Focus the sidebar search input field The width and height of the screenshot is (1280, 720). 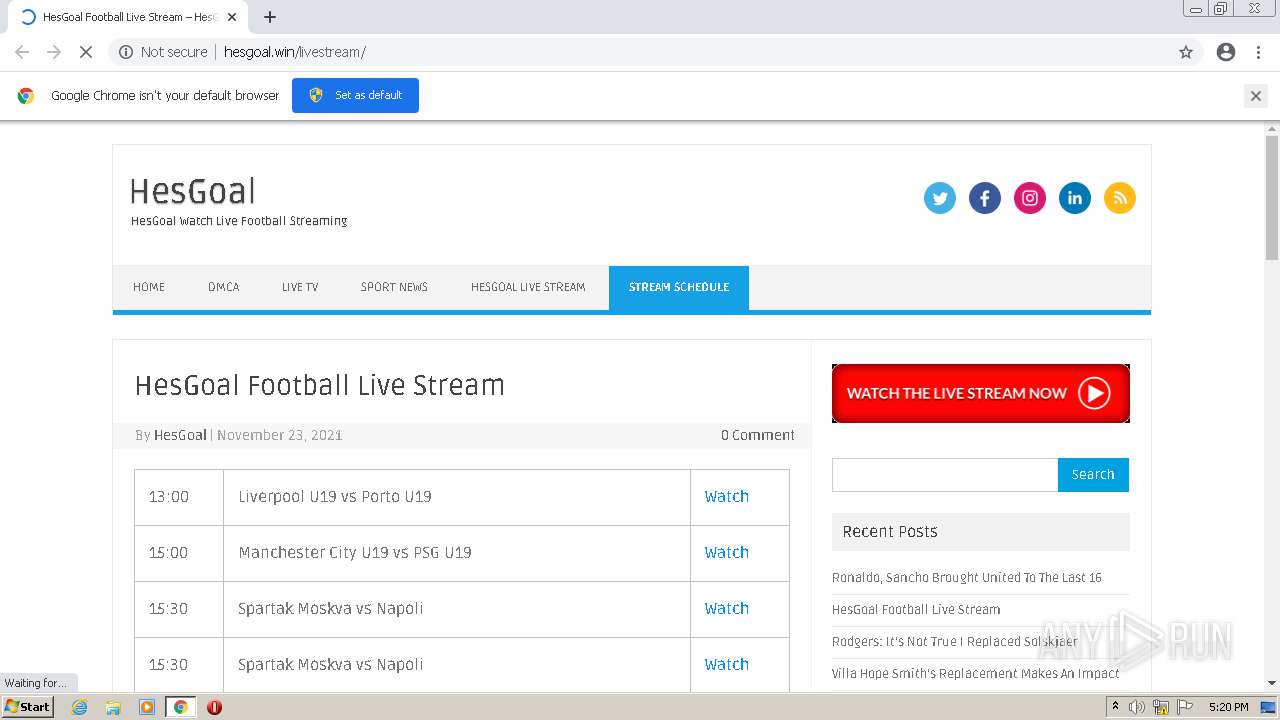pyautogui.click(x=945, y=475)
